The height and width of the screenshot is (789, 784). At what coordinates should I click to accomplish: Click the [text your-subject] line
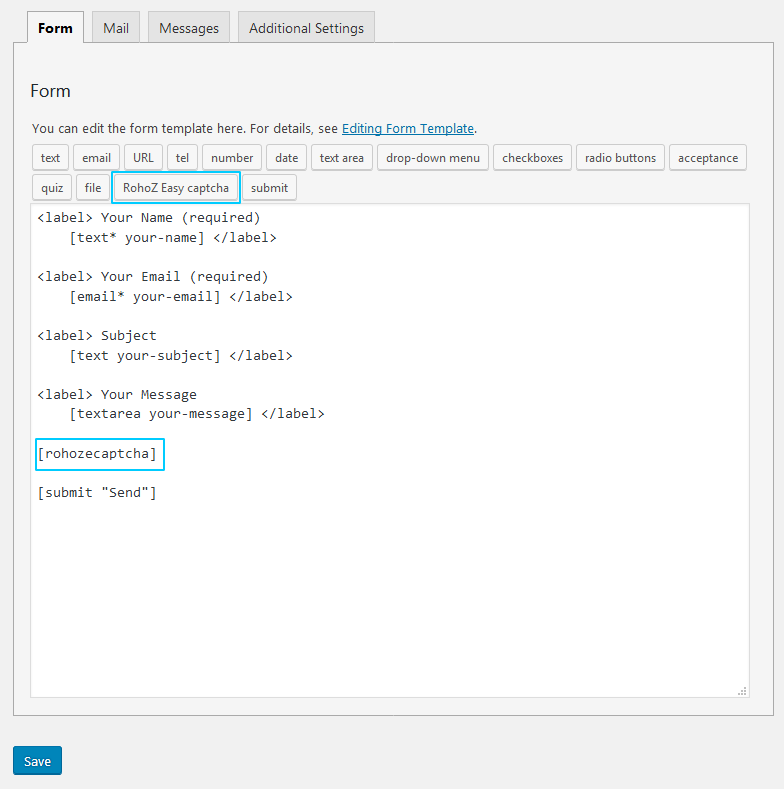pos(181,356)
